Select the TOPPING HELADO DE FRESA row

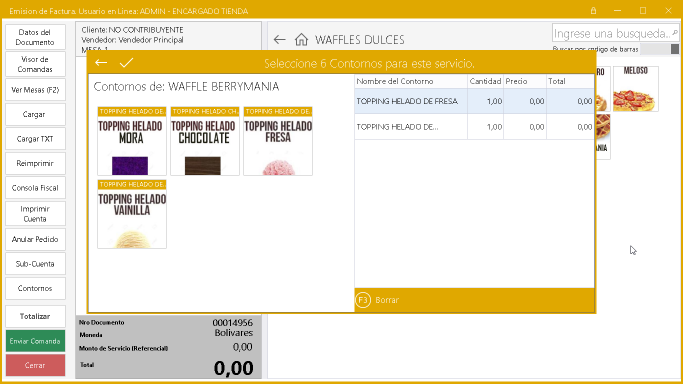474,101
